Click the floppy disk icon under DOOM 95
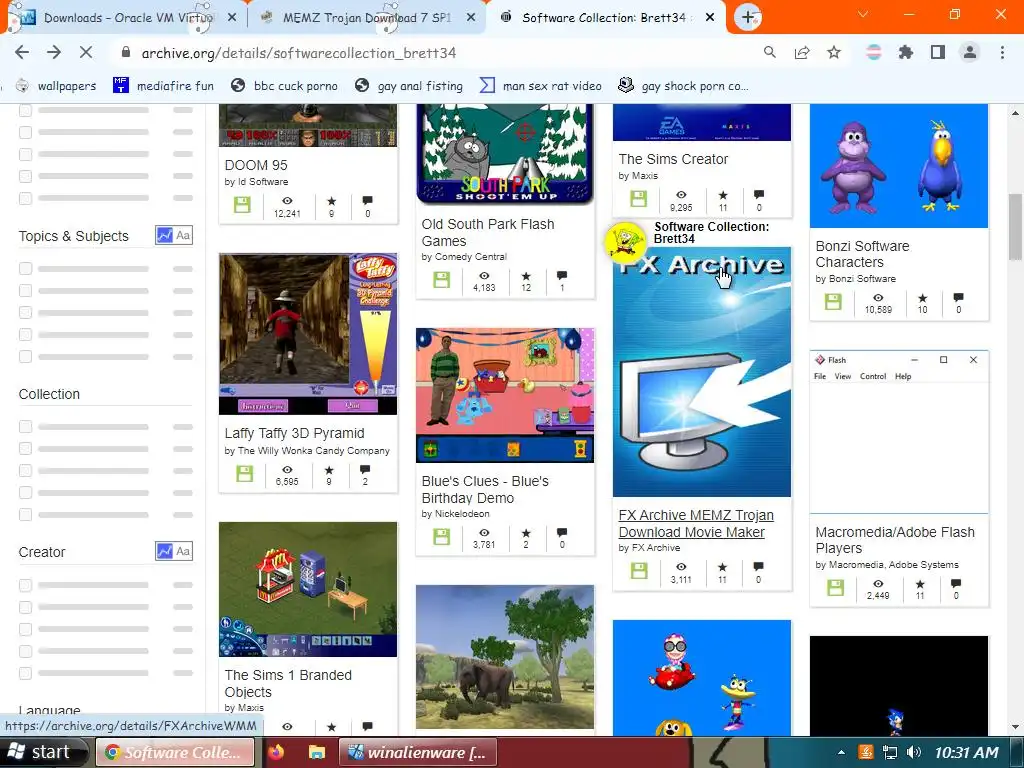1024x768 pixels. click(242, 204)
